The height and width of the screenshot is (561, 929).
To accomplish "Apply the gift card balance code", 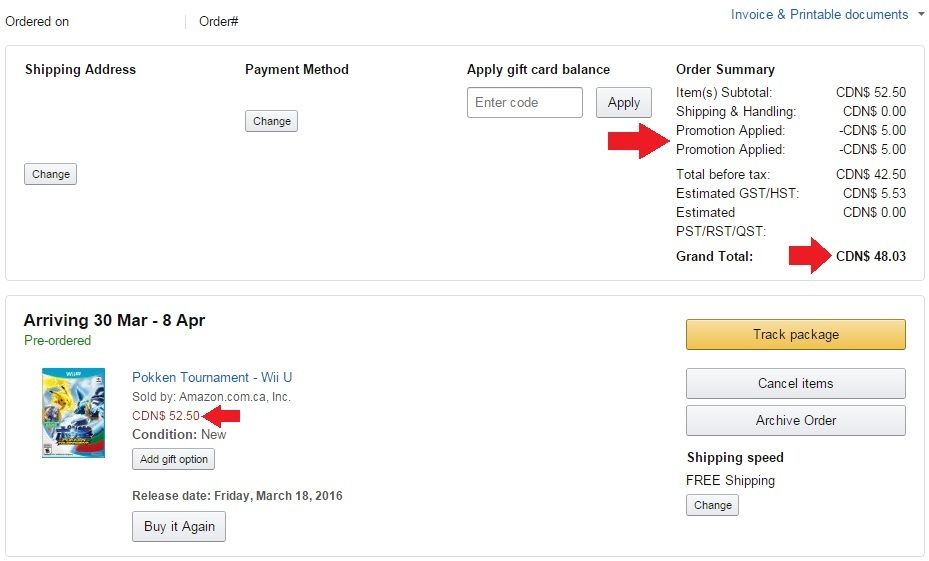I will [x=623, y=102].
